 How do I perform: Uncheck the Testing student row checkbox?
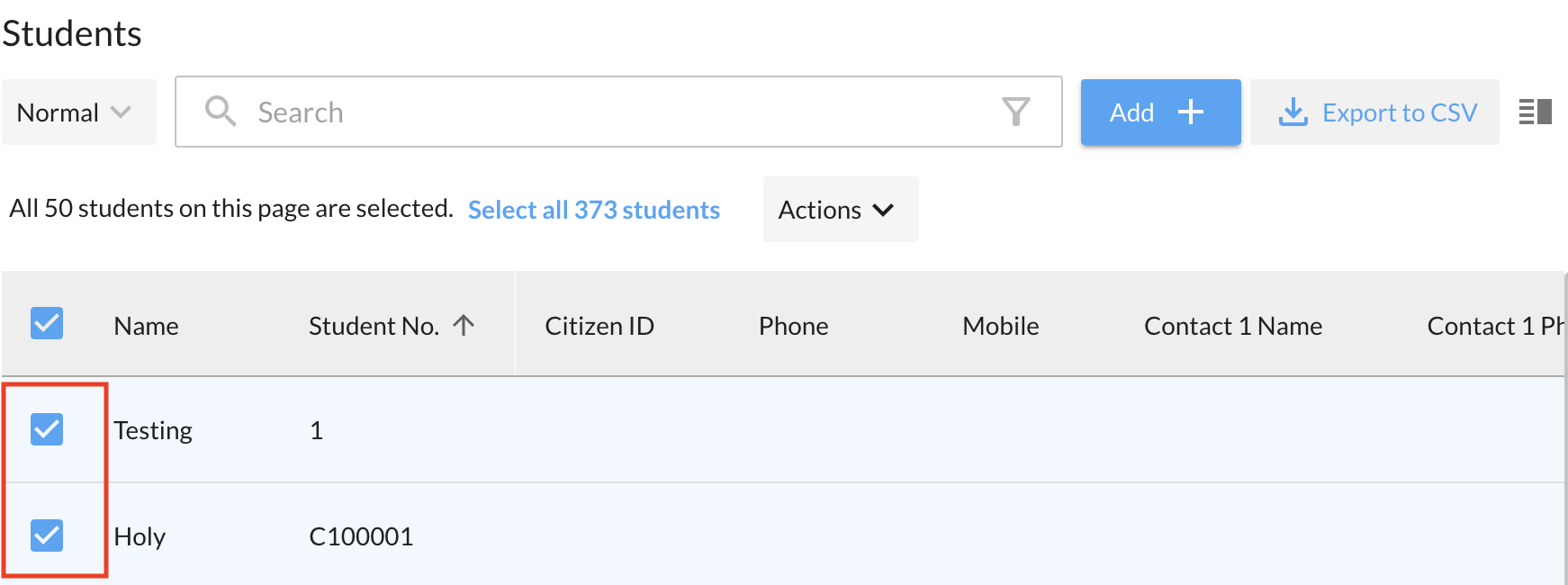pos(47,429)
